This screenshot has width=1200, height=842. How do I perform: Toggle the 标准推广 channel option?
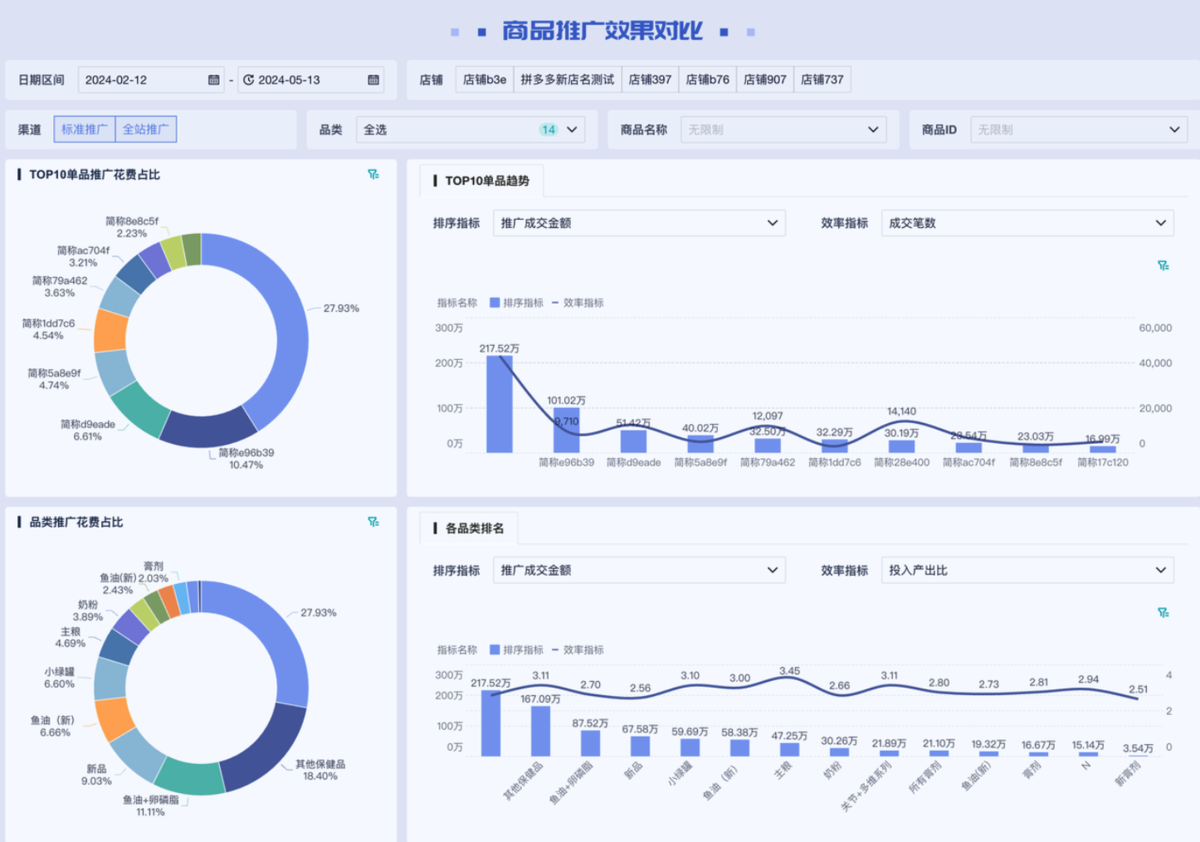click(84, 129)
